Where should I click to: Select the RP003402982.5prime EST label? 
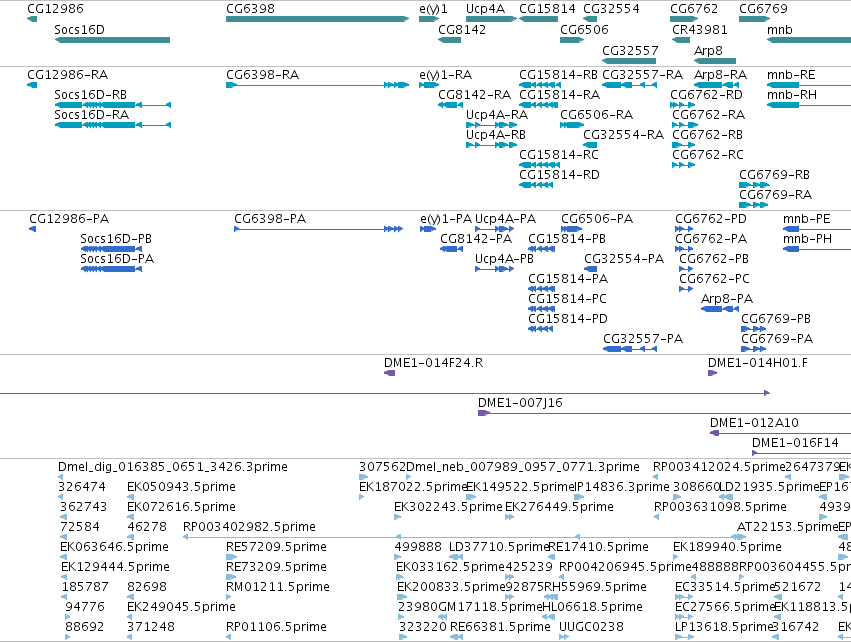point(249,527)
